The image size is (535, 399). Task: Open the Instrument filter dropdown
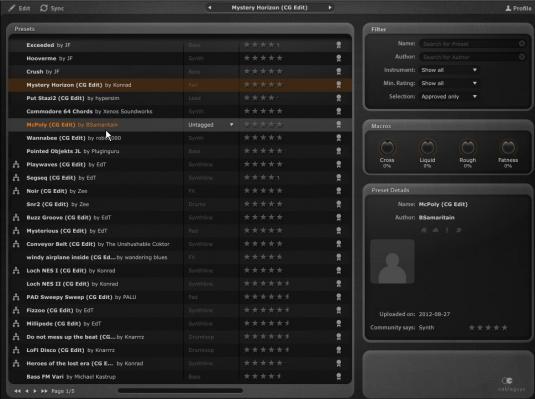449,70
